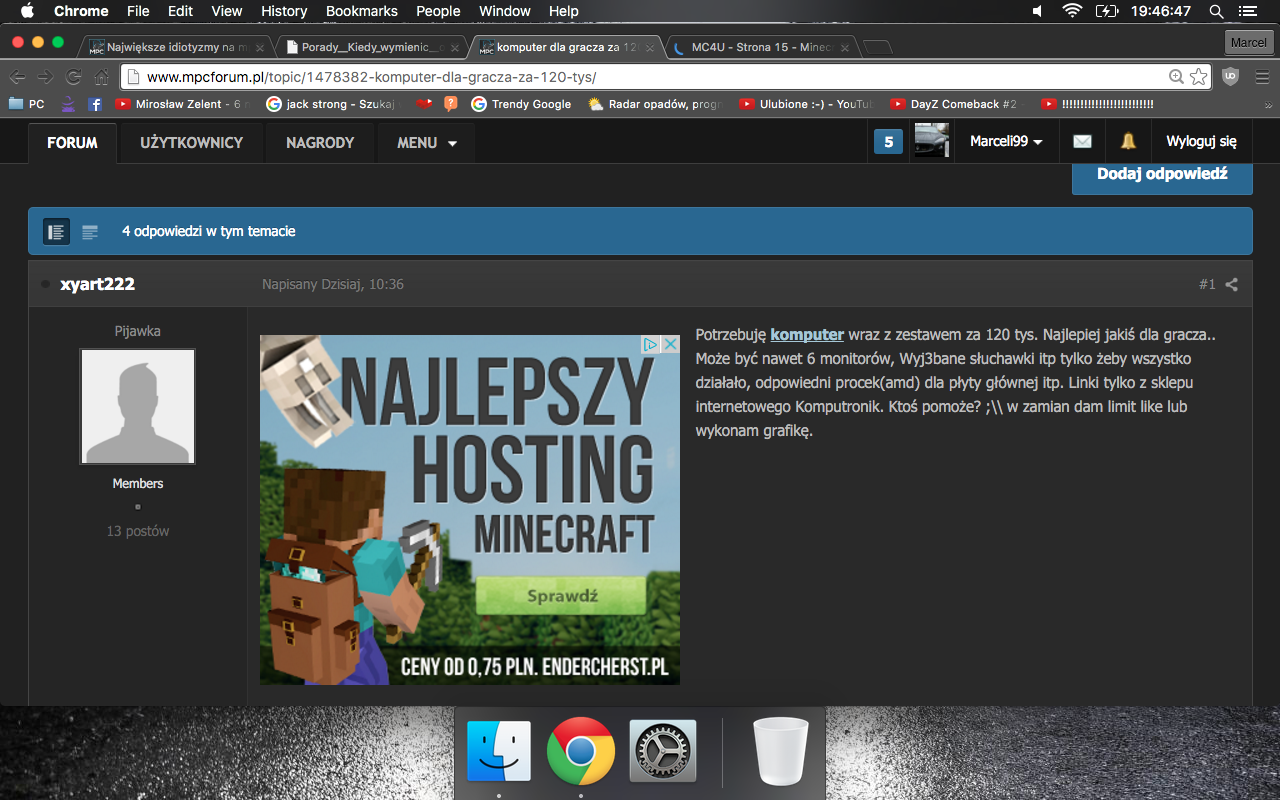Open the File menu
Screen dimensions: 1280x800
pyautogui.click(x=138, y=11)
